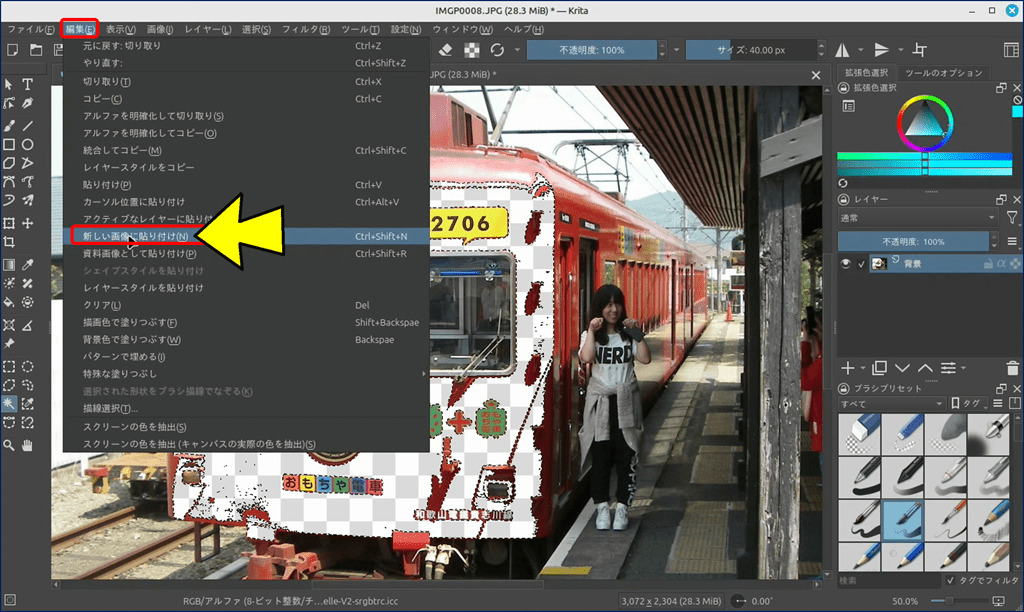This screenshot has height=612, width=1024.
Task: Expand the 特殊な塗りつぶし submenu
Action: 250,373
